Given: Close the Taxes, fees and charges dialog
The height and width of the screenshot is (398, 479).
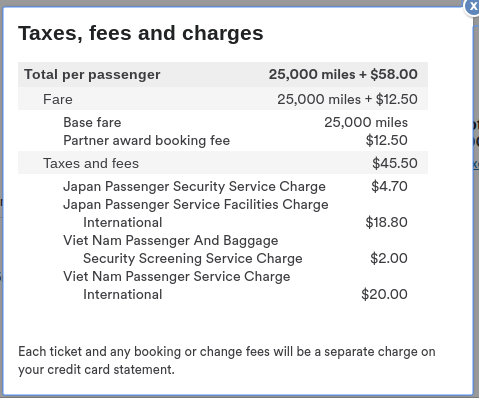Looking at the screenshot, I should tap(473, 7).
